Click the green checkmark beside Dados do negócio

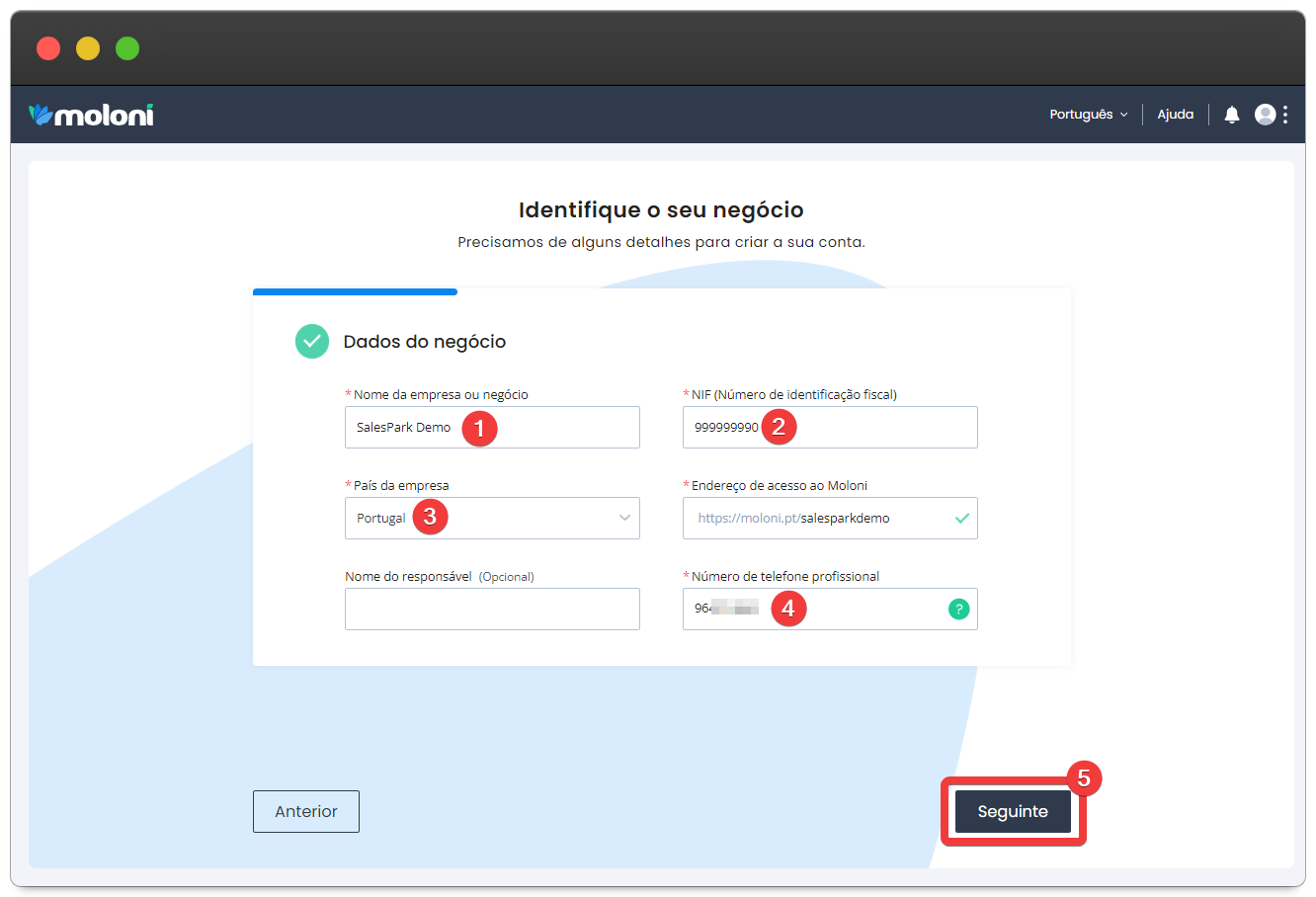click(x=312, y=341)
